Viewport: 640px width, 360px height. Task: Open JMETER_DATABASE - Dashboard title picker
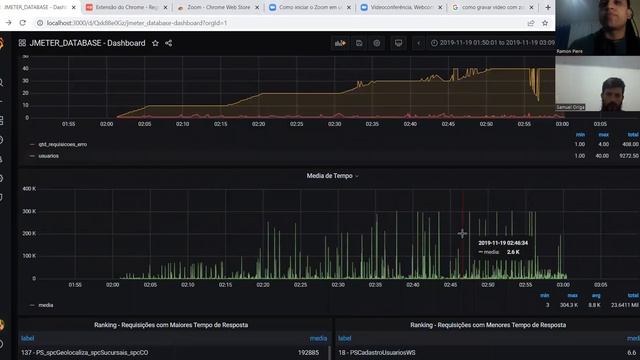[x=87, y=43]
